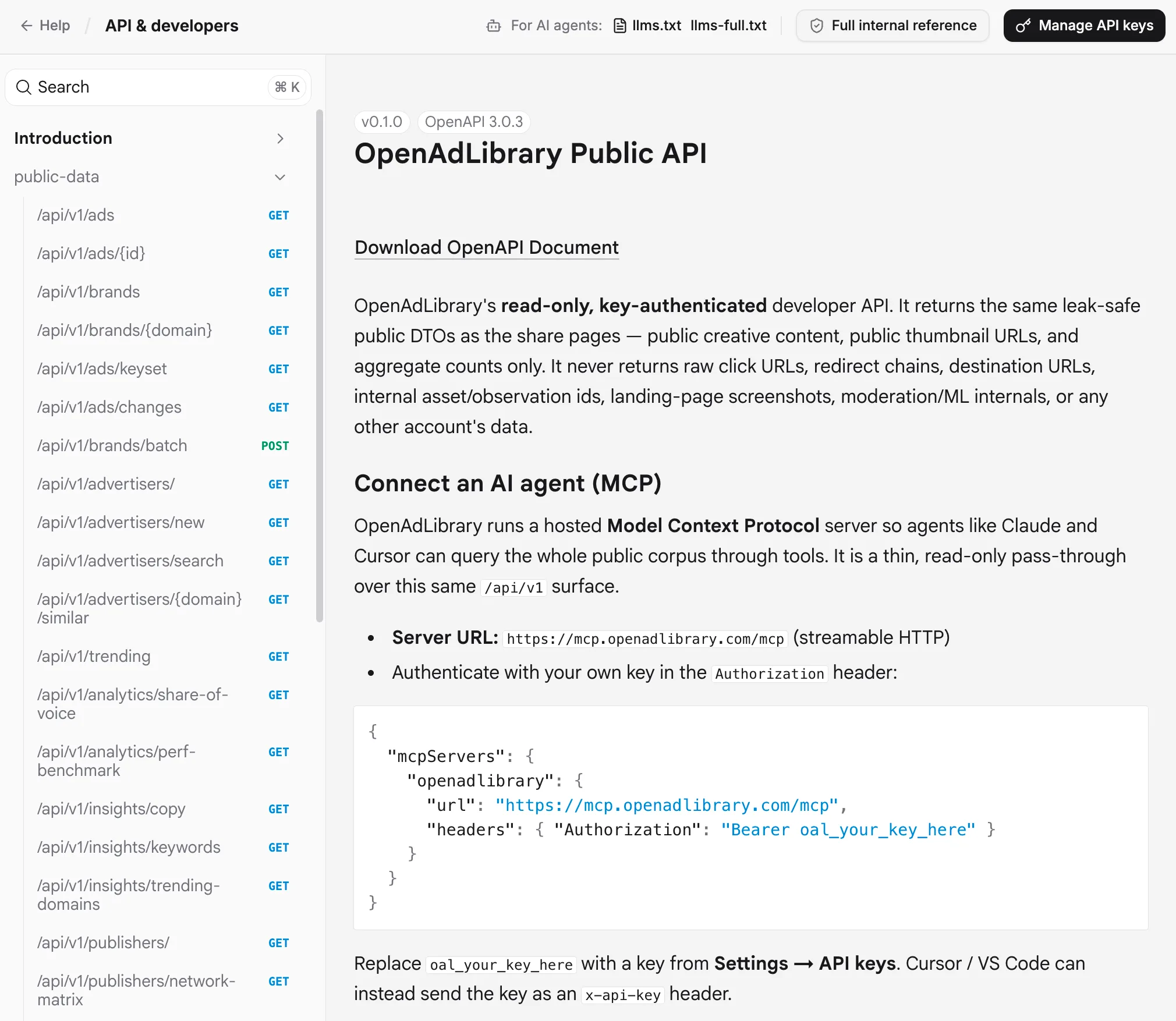
Task: Collapse the public-data section chevron
Action: (x=280, y=177)
